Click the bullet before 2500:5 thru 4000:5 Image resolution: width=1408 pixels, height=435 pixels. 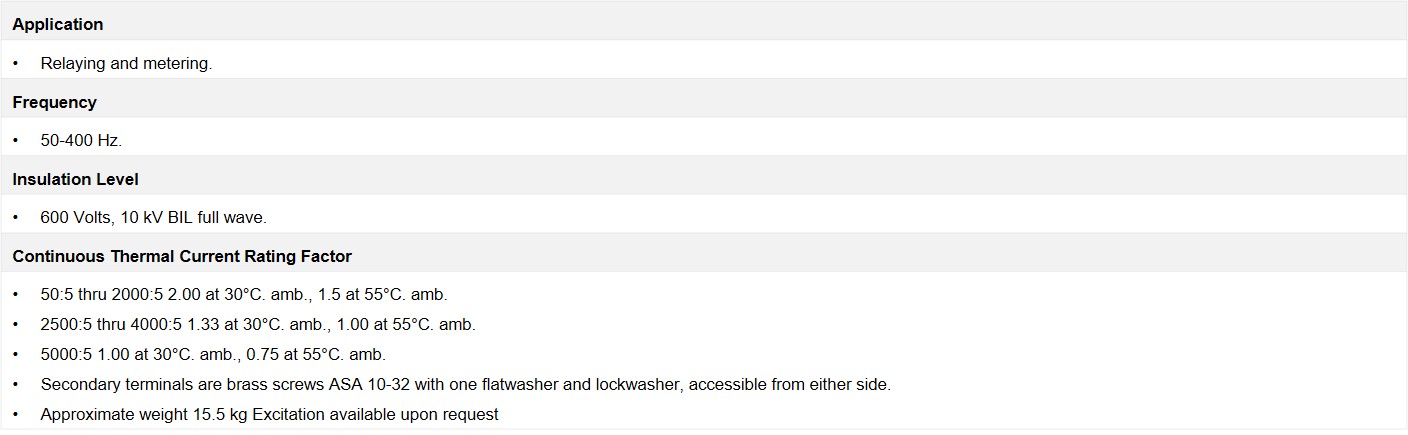click(x=16, y=324)
